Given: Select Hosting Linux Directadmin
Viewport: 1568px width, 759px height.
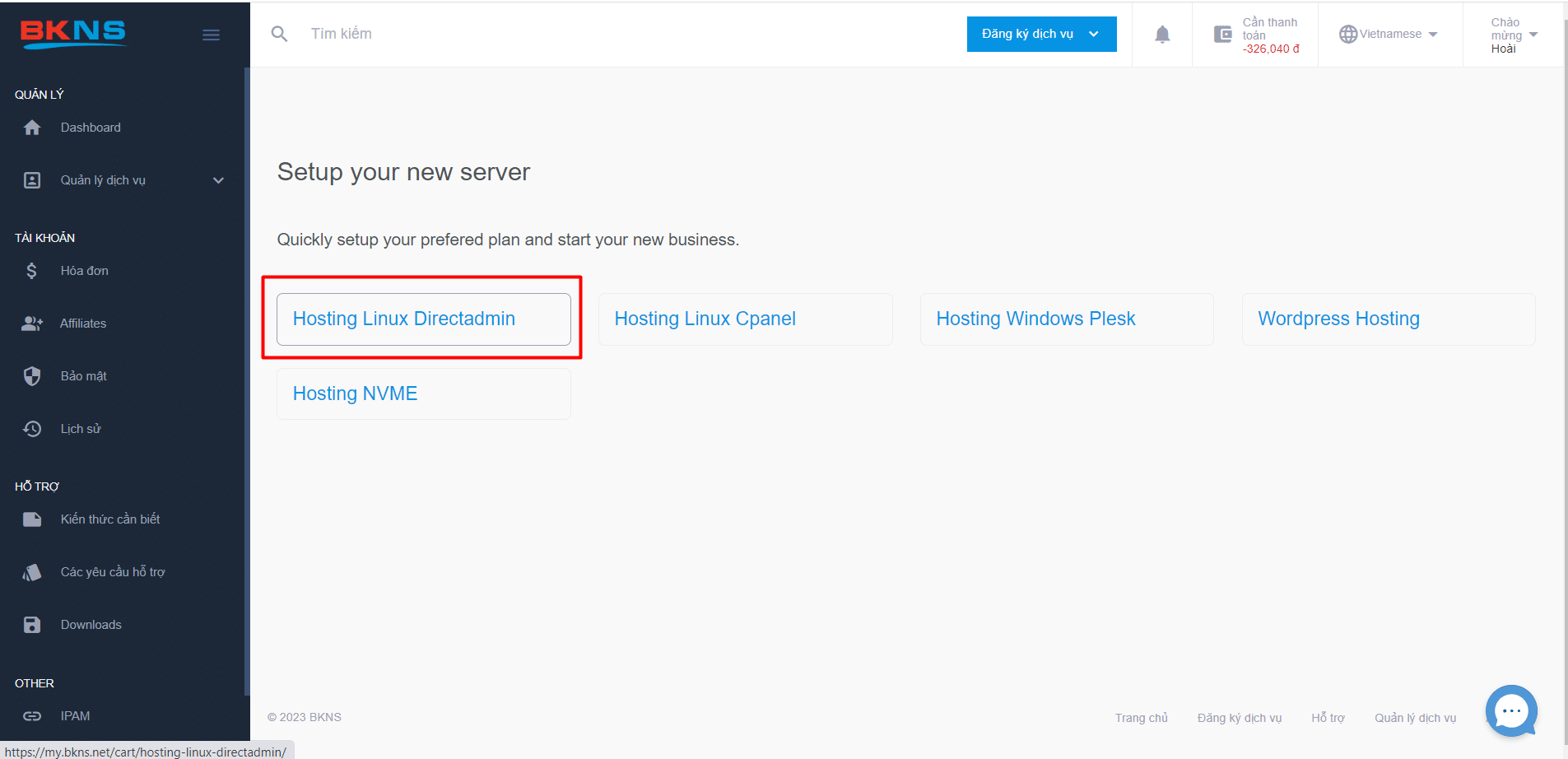Looking at the screenshot, I should [x=424, y=319].
